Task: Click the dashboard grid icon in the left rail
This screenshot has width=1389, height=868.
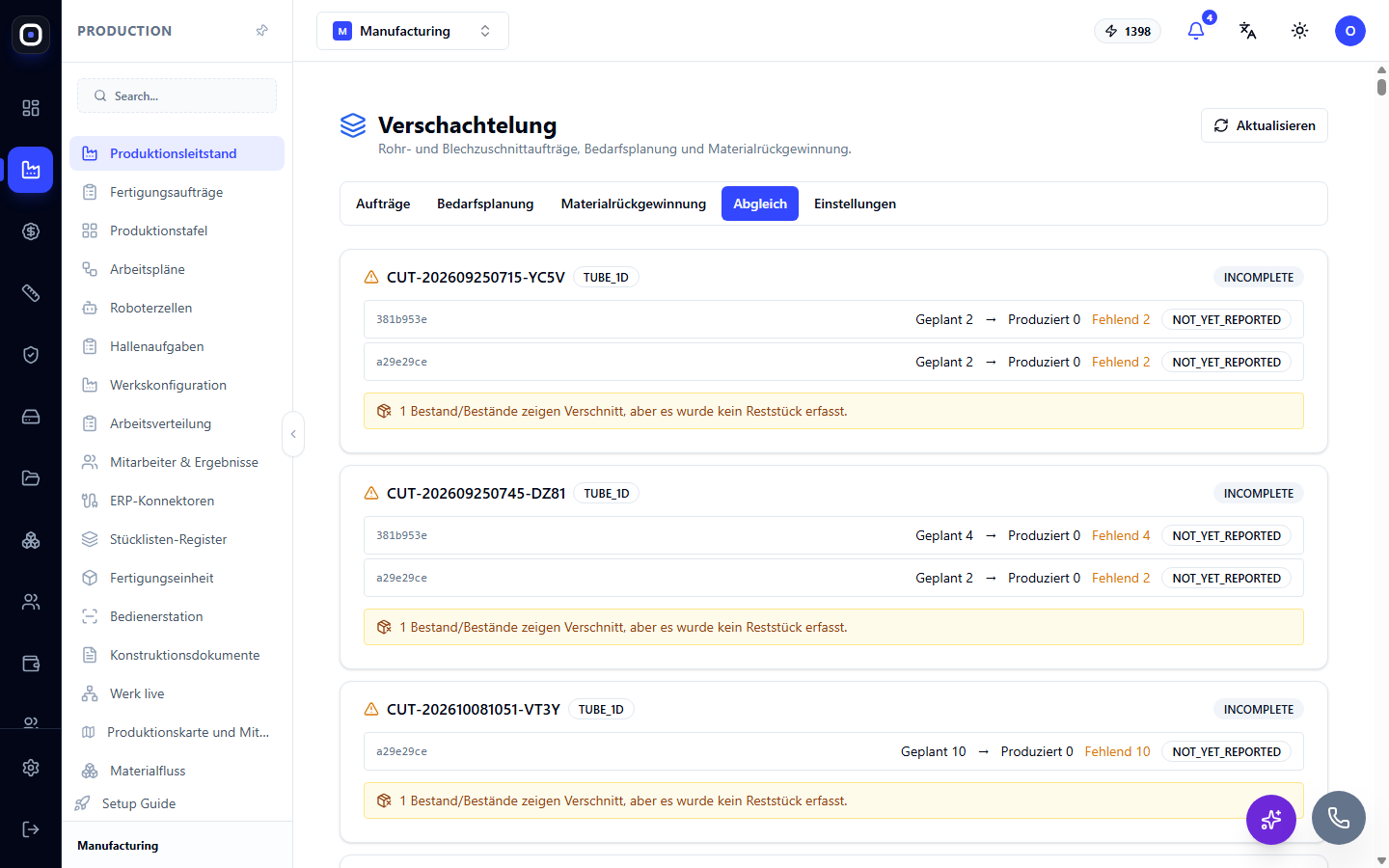Action: pyautogui.click(x=31, y=108)
